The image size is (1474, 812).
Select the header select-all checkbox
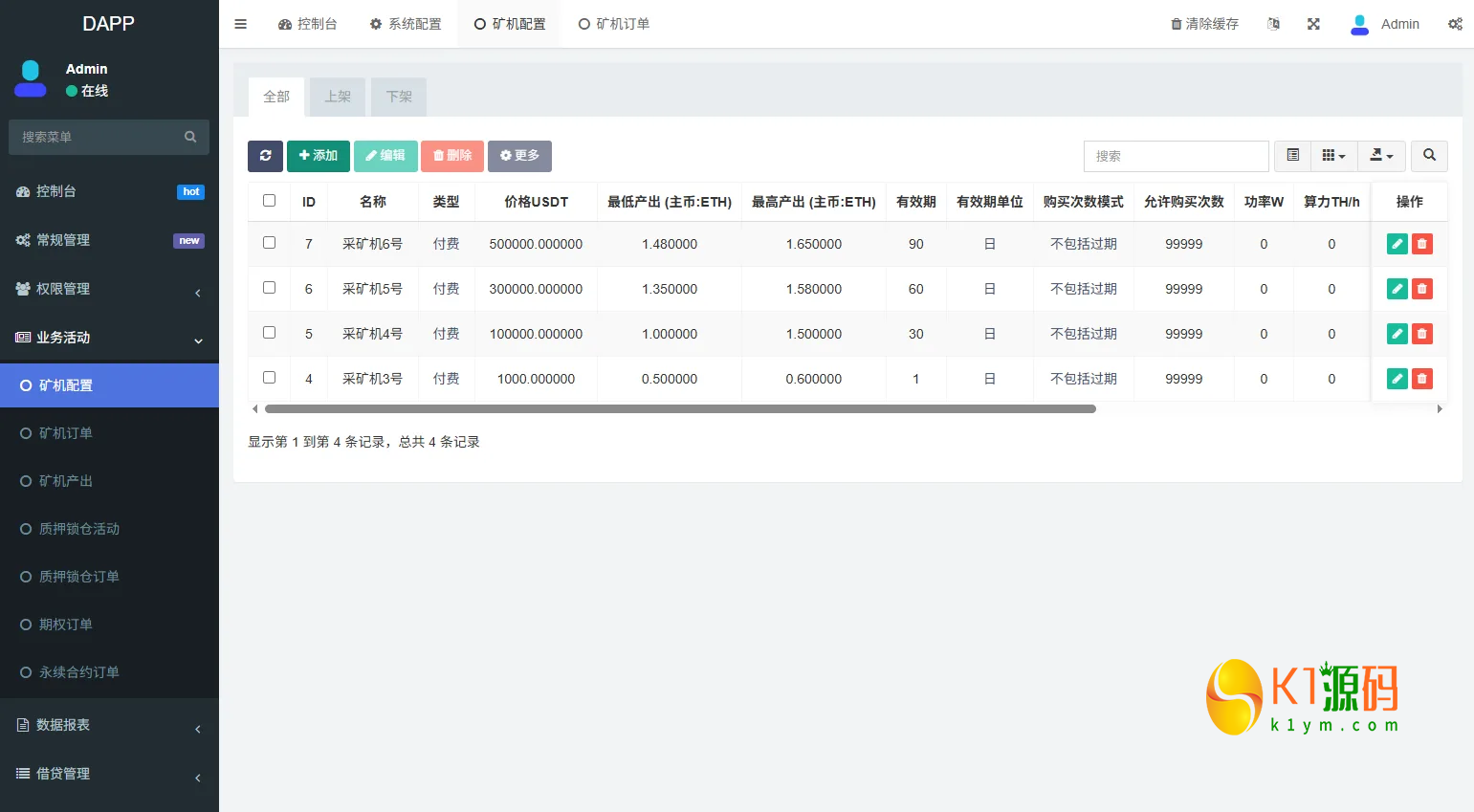(x=269, y=201)
